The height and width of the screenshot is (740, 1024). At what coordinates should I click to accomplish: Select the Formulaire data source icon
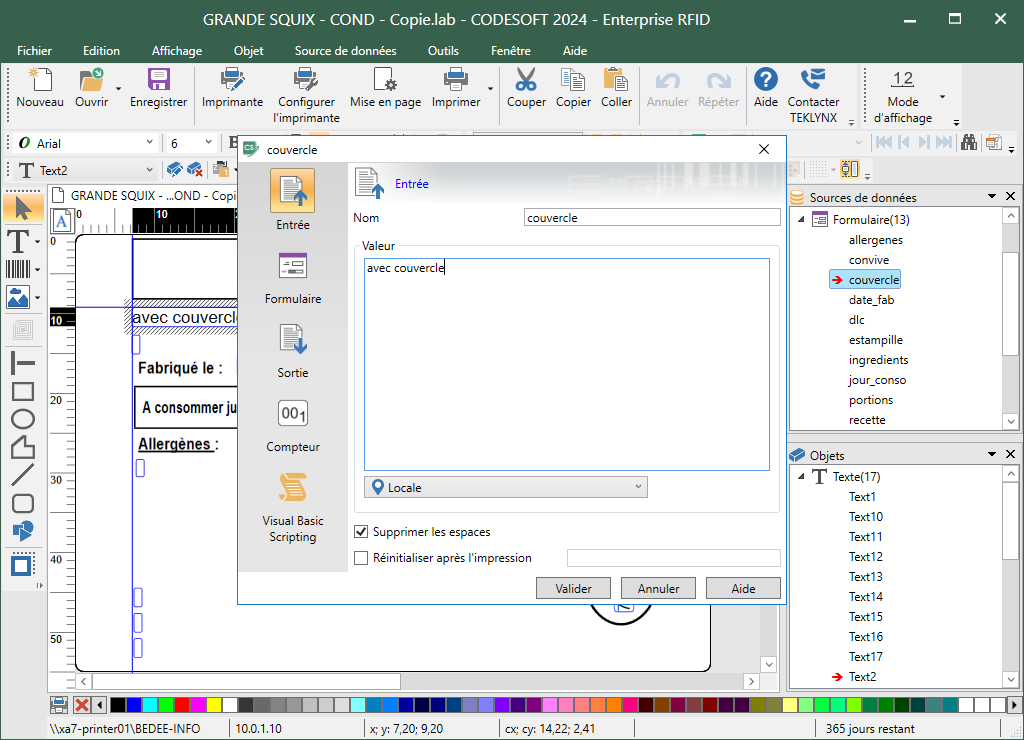click(x=292, y=266)
